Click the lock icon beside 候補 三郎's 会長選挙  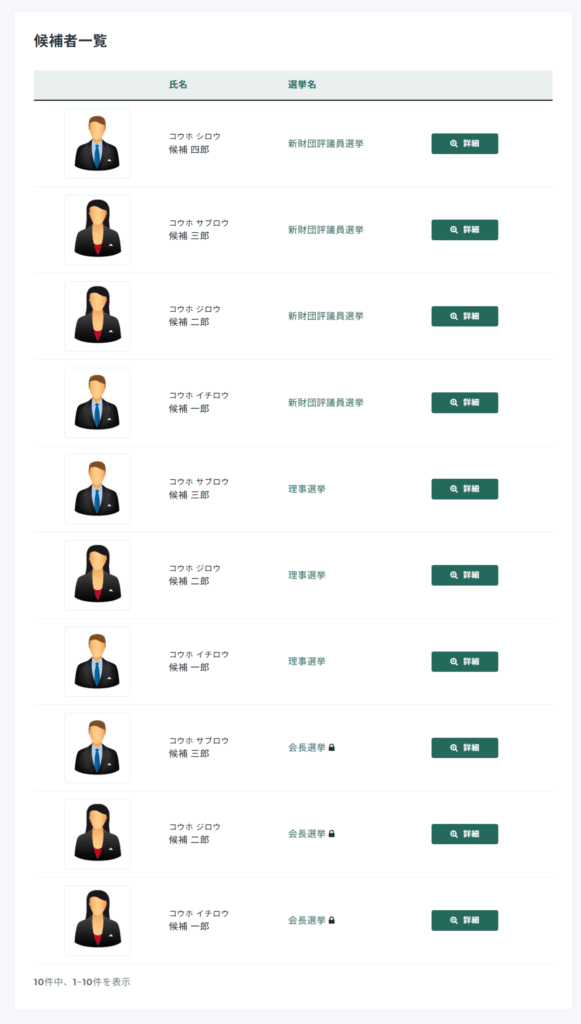click(x=332, y=748)
